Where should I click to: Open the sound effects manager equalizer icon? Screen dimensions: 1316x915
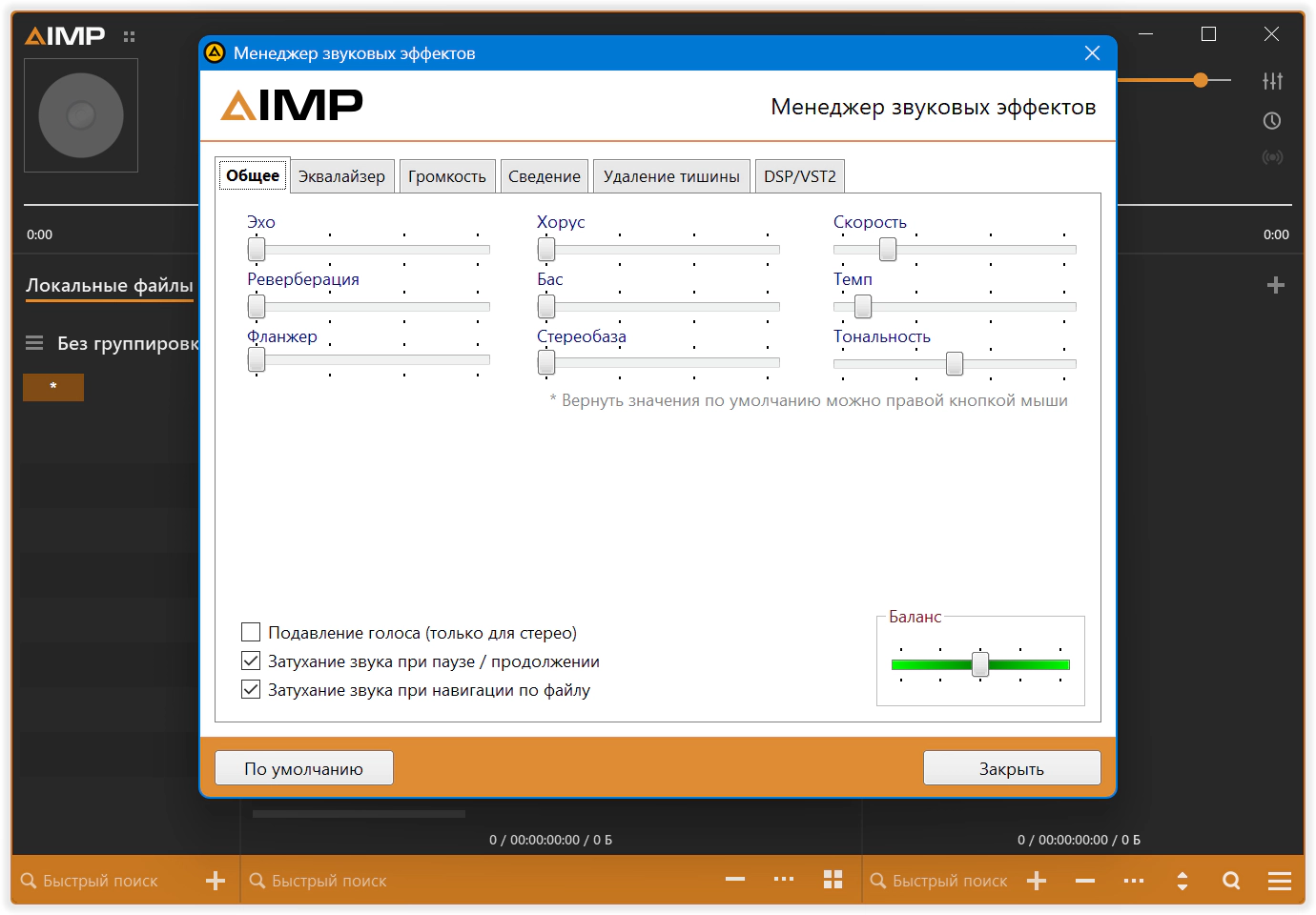[x=1272, y=81]
